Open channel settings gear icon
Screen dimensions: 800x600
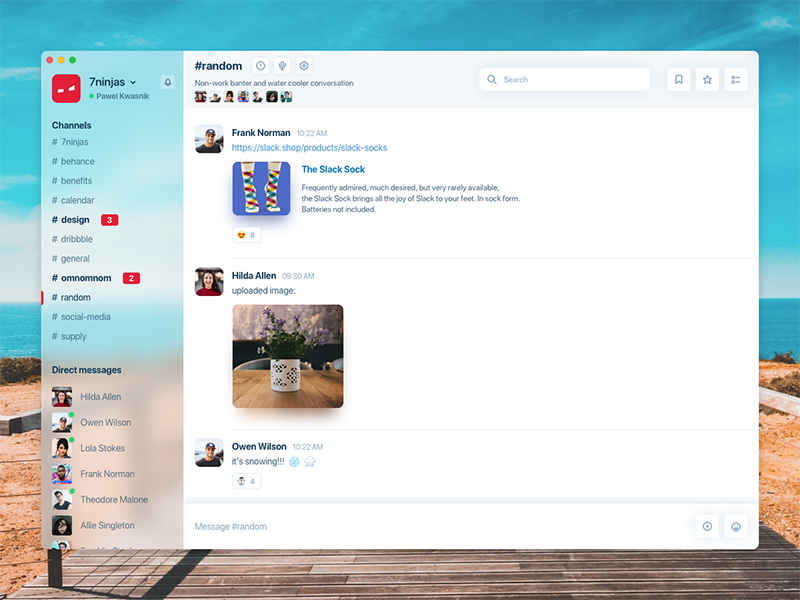pyautogui.click(x=304, y=66)
